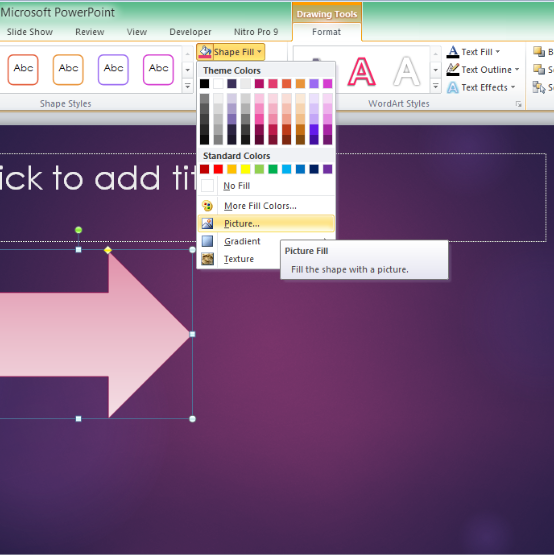Viewport: 554px width, 555px height.
Task: Select the orange outlined Abc shape style
Action: pyautogui.click(x=68, y=69)
